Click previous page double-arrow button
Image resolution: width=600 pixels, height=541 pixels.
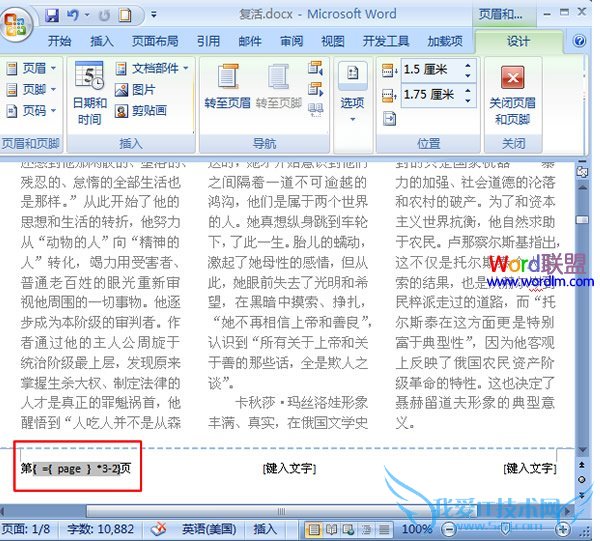pyautogui.click(x=582, y=465)
